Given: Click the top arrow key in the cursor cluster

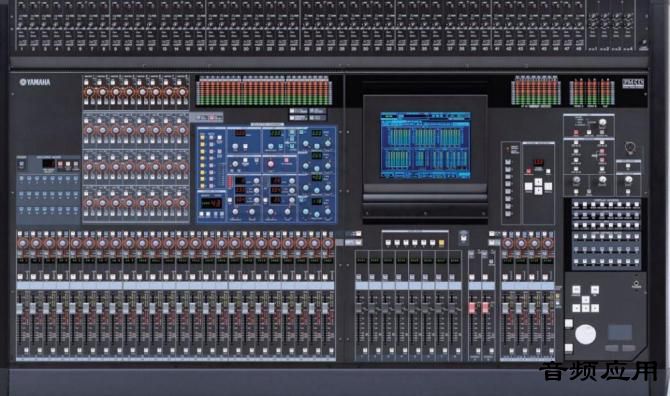Looking at the screenshot, I should tap(585, 300).
